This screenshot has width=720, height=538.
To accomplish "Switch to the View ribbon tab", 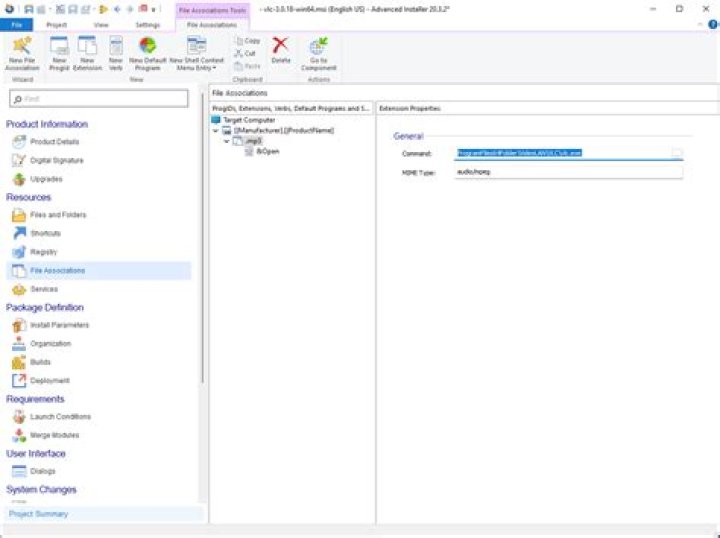I will pos(101,25).
